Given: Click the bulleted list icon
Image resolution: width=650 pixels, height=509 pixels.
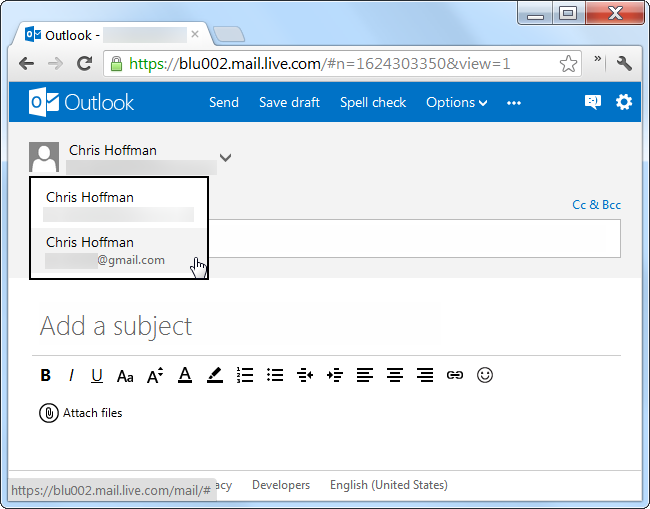Looking at the screenshot, I should [x=275, y=376].
